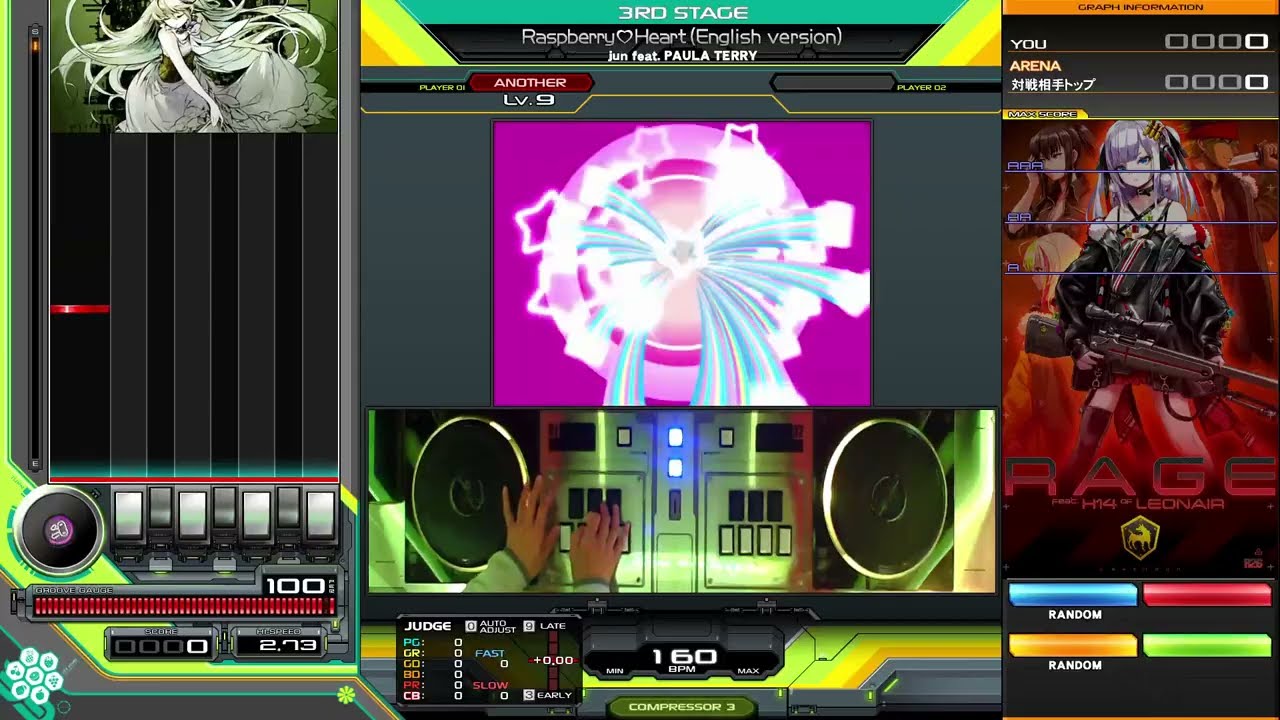Click the vertical lane progress bar
This screenshot has height=720, width=1280.
[x=35, y=248]
